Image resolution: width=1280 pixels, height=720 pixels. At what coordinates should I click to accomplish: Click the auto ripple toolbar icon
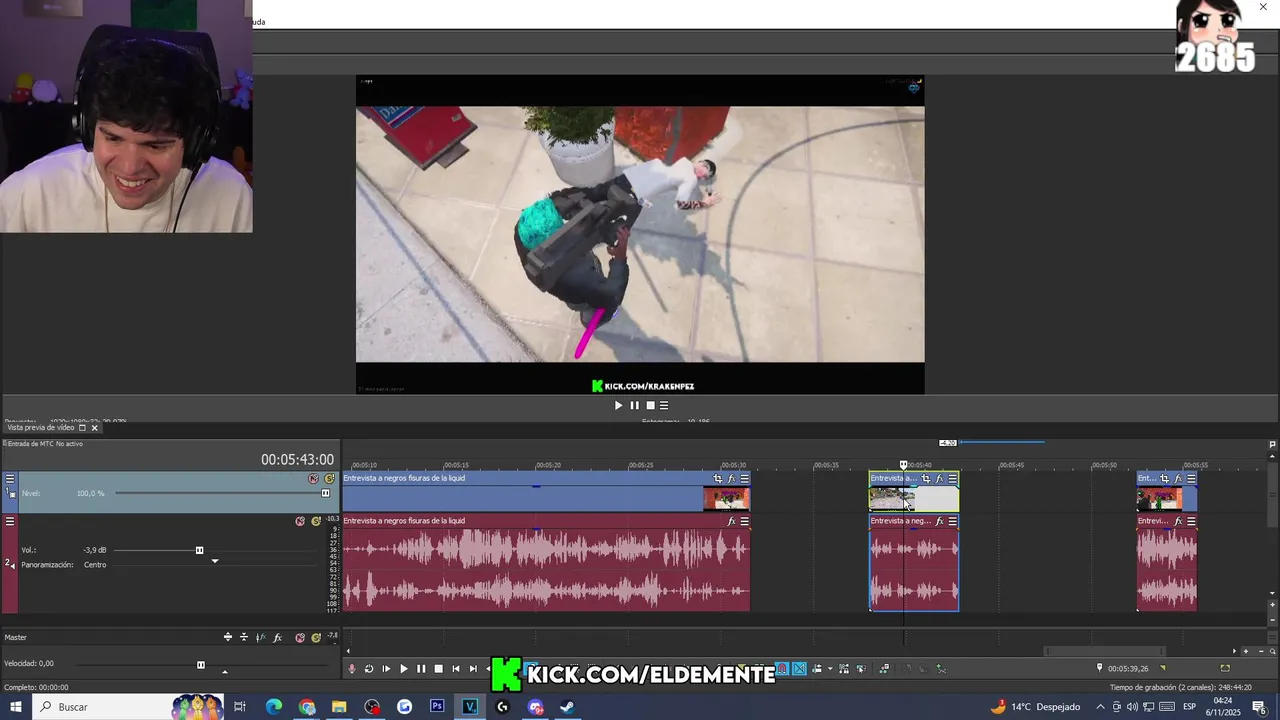[818, 669]
